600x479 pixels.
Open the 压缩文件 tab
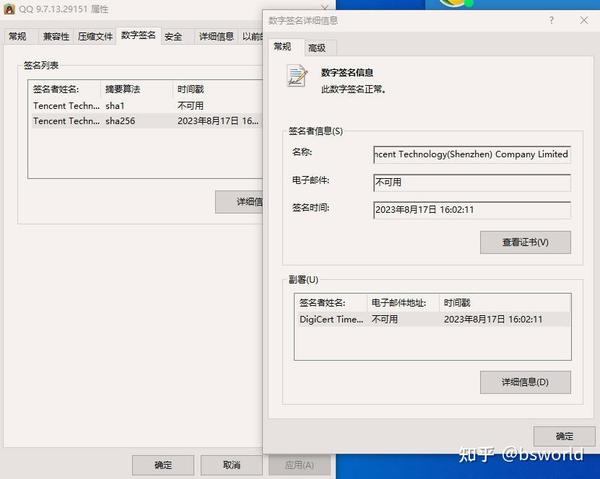click(x=95, y=37)
